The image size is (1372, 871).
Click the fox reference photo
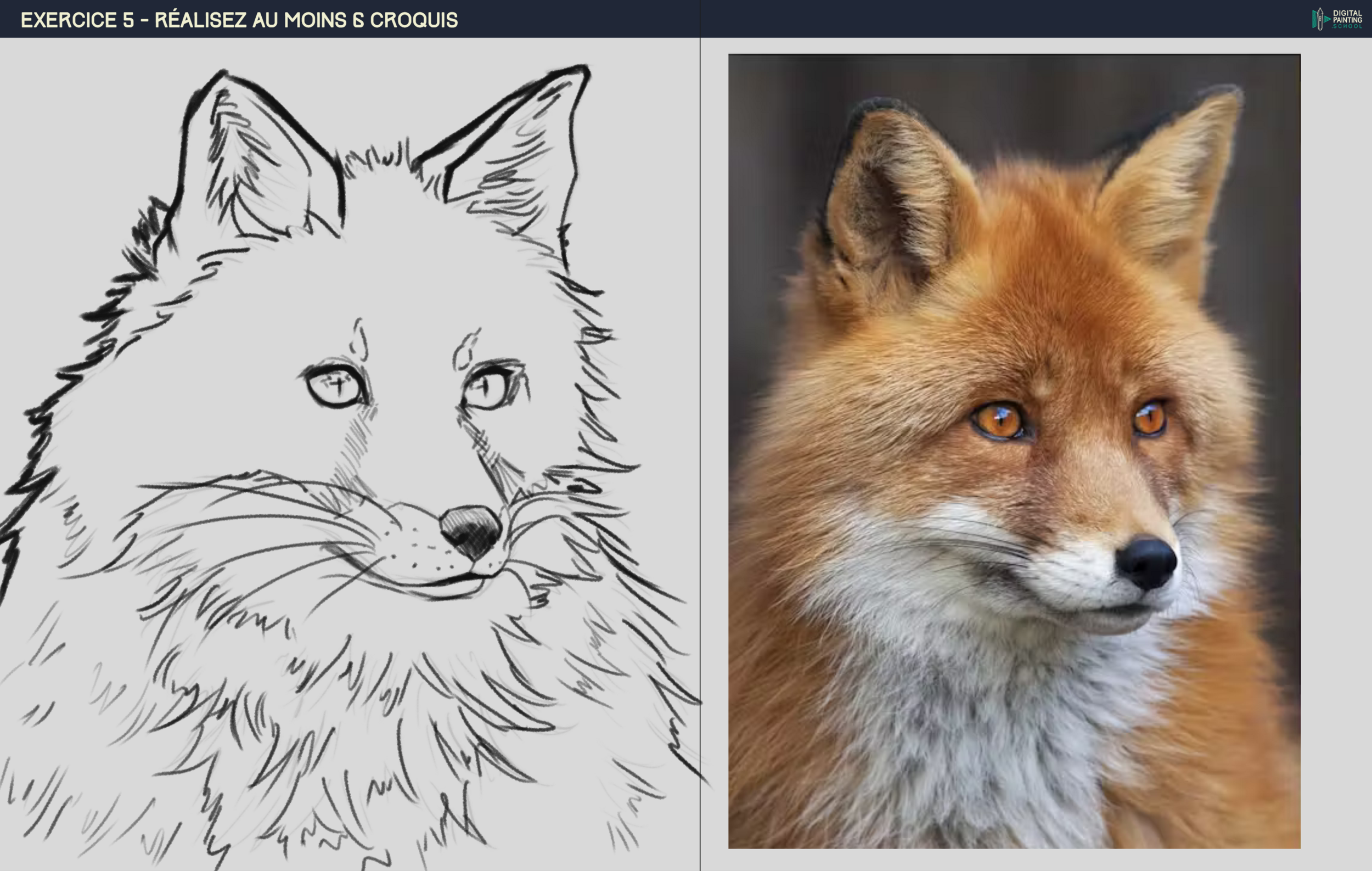(1014, 451)
